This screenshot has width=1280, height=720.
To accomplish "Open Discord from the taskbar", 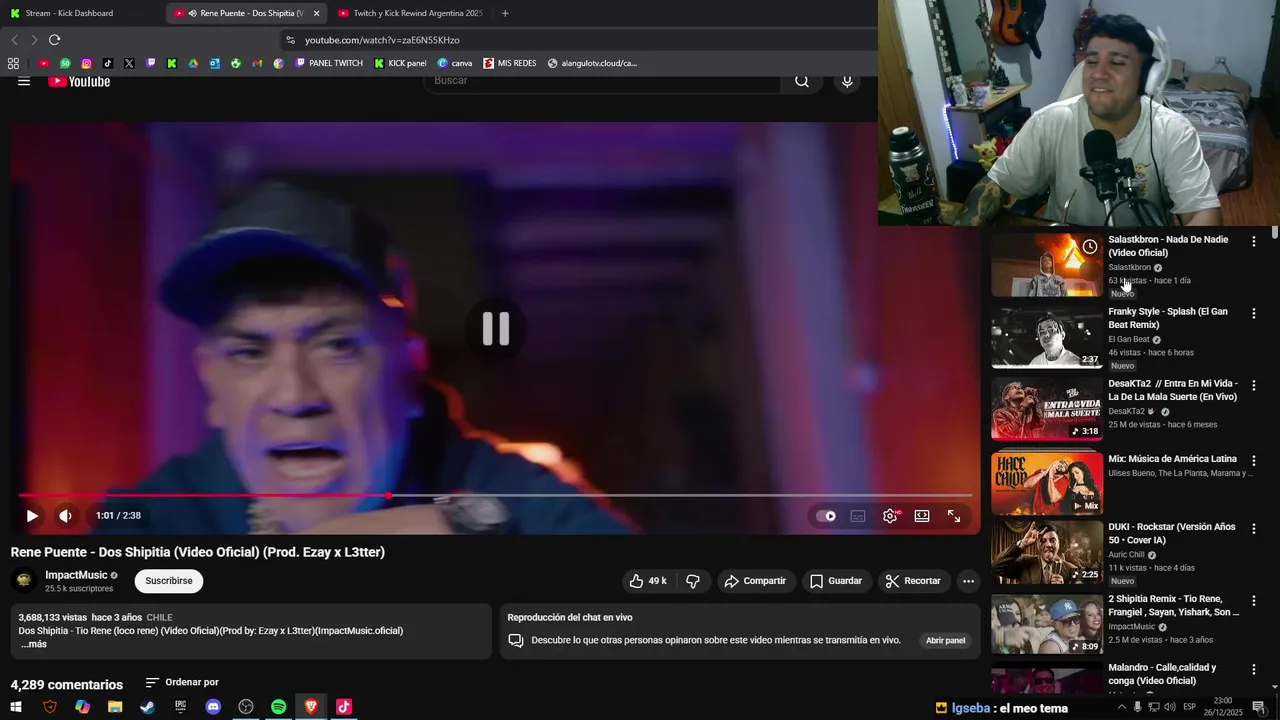I will (213, 707).
